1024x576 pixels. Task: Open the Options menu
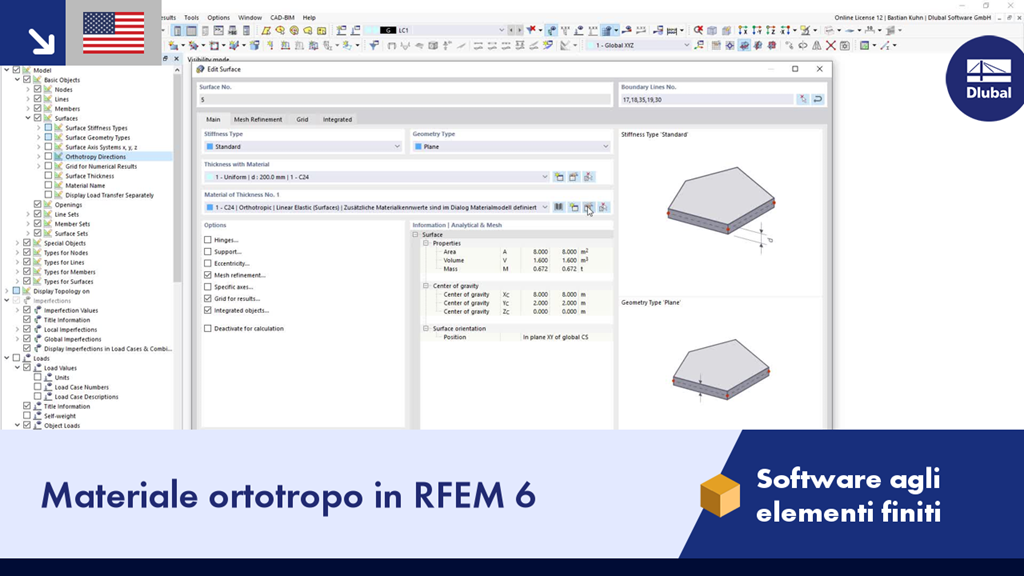pyautogui.click(x=219, y=18)
